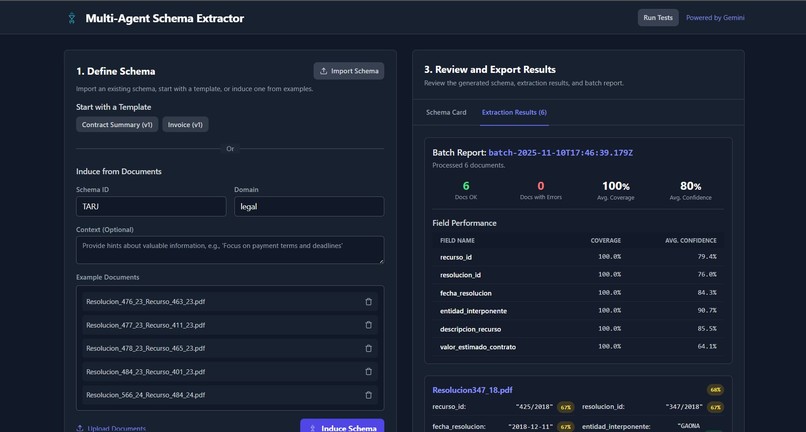The height and width of the screenshot is (432, 806).
Task: Select the fecha_resolucion field name row
Action: click(x=578, y=293)
